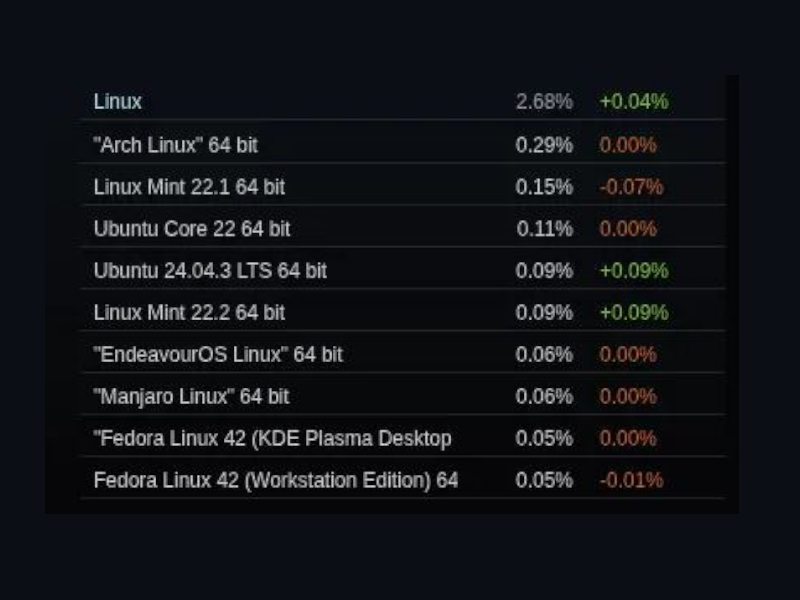The height and width of the screenshot is (600, 800).
Task: Click the 0.29% share for Arch Linux
Action: pyautogui.click(x=544, y=145)
